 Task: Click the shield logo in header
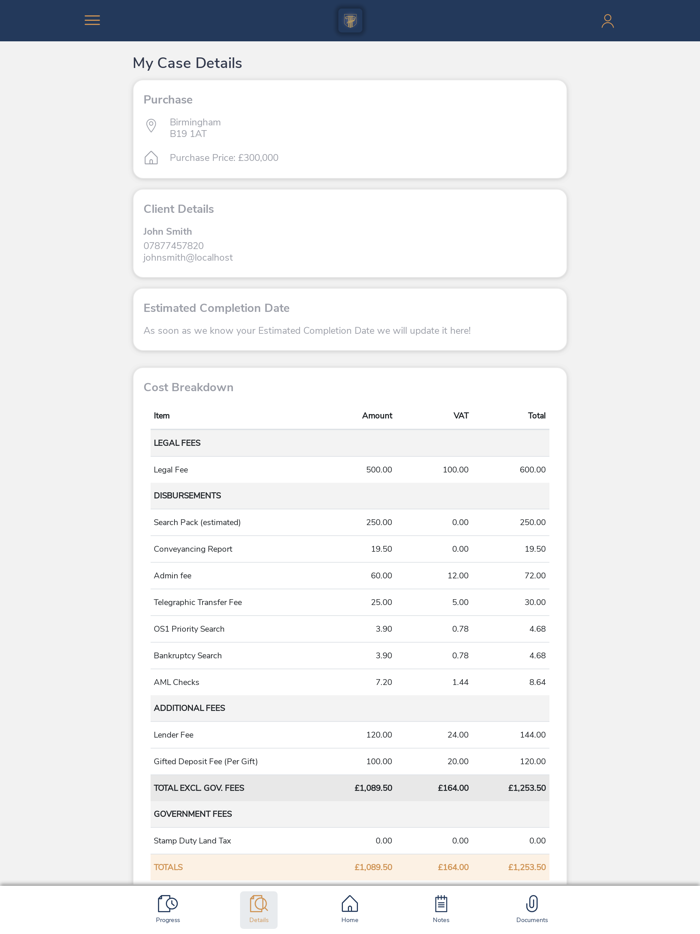[350, 20]
